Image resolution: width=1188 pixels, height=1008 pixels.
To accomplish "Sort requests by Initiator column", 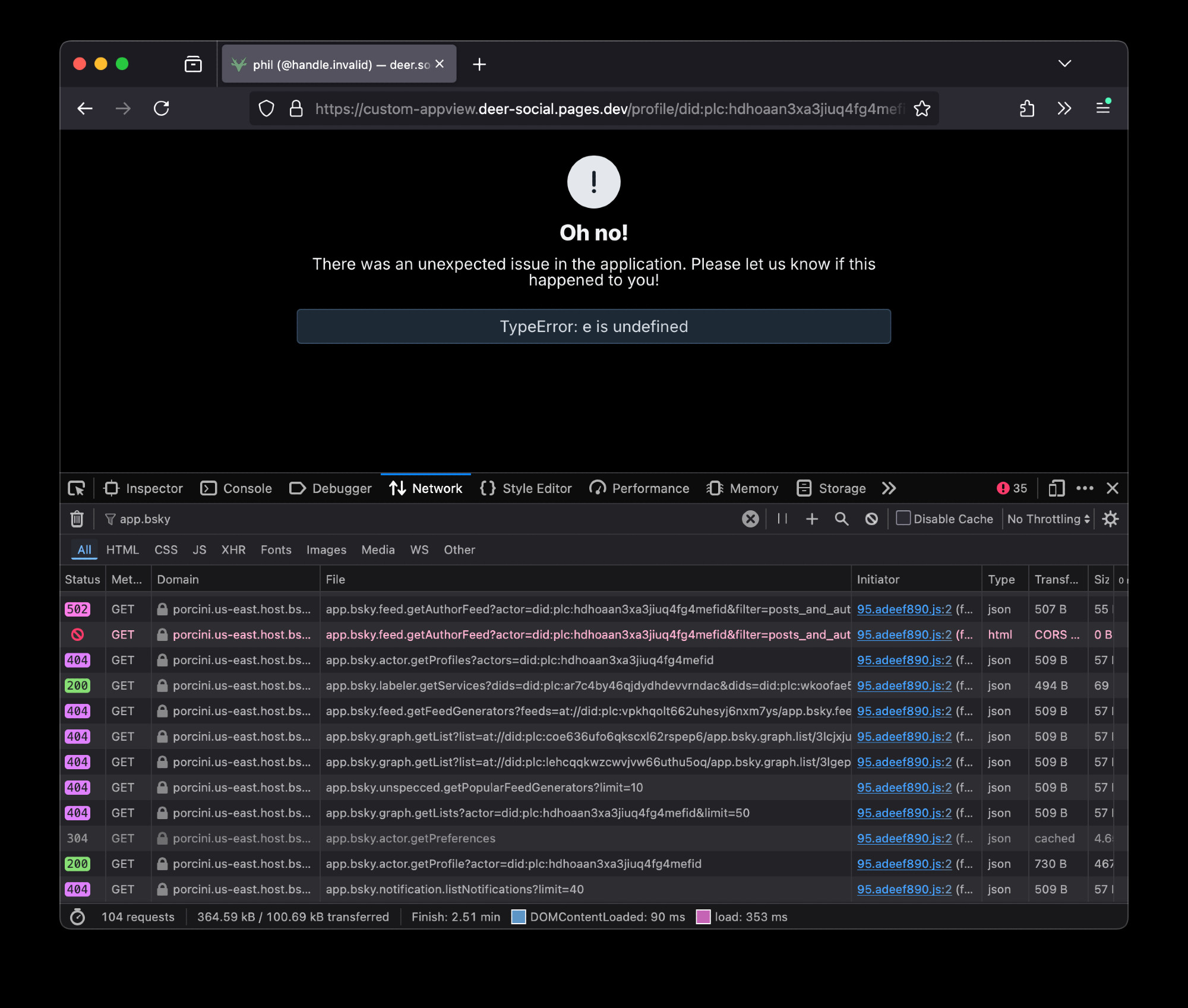I will 916,580.
